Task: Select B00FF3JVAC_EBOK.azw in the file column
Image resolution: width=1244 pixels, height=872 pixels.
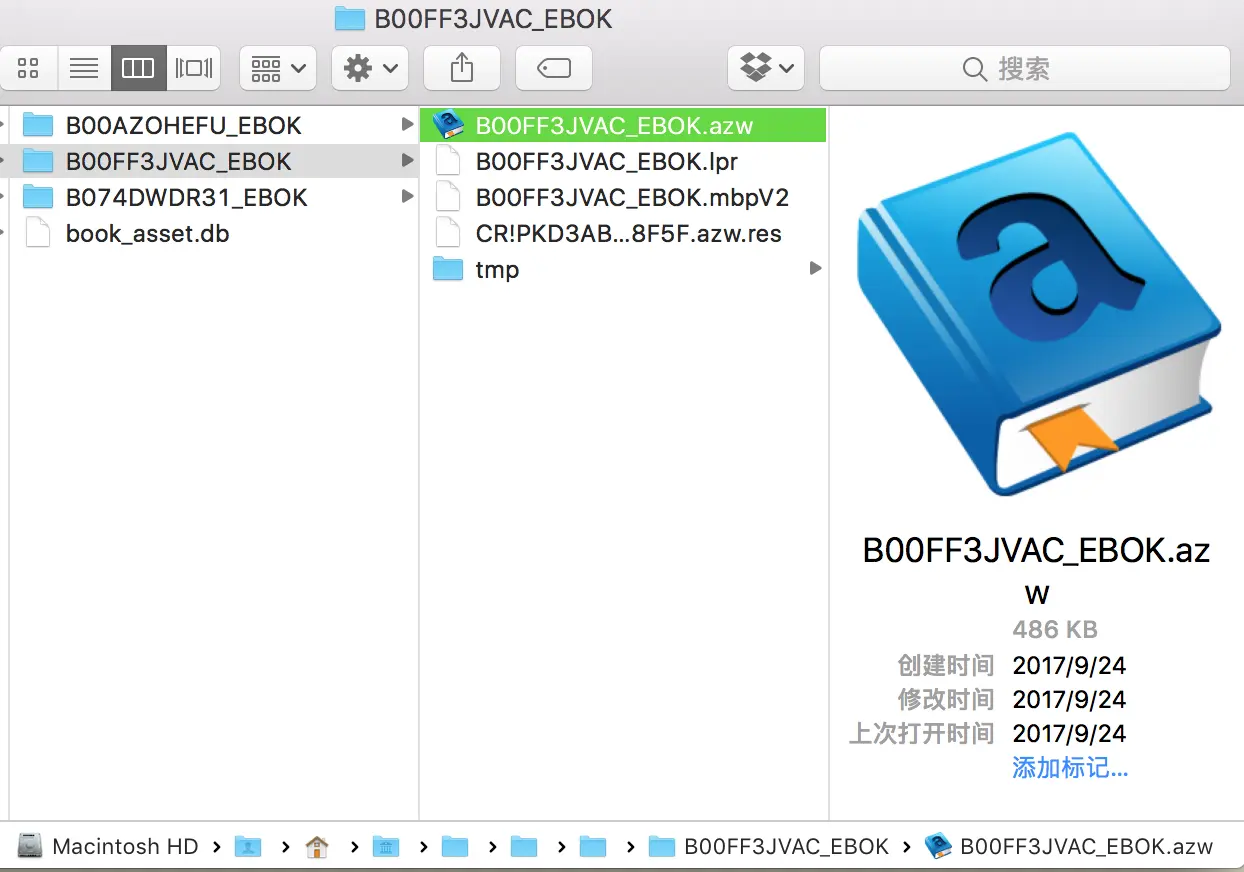Action: click(624, 125)
